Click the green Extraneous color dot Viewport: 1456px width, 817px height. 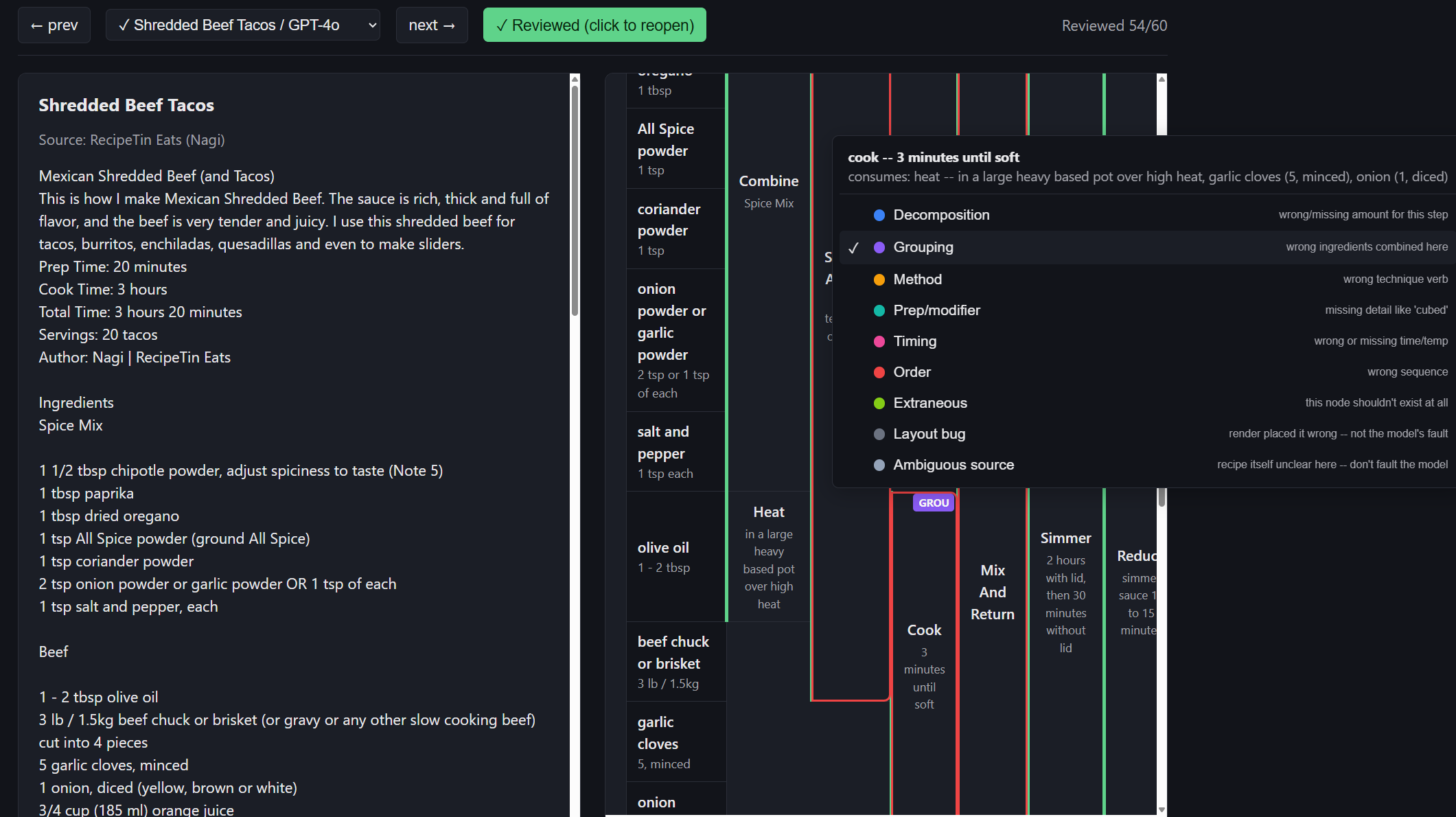point(879,403)
